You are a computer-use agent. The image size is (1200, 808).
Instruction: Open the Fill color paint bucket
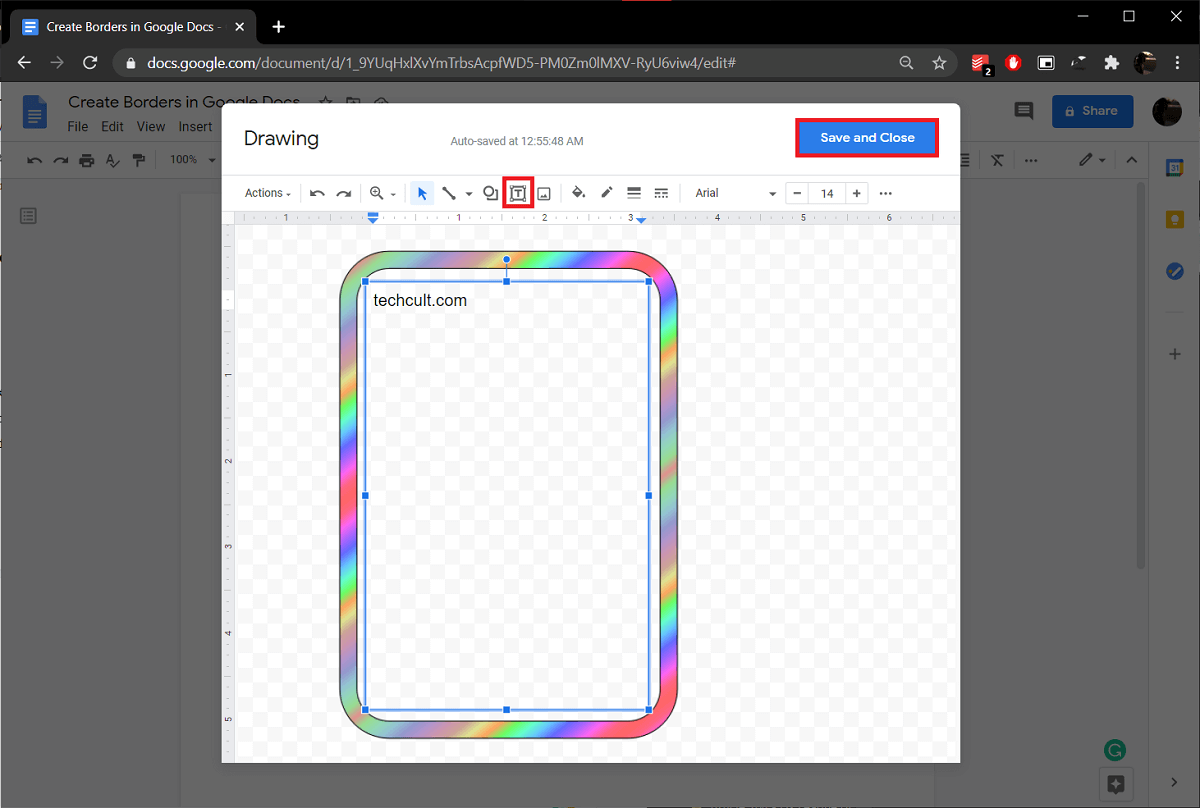[x=578, y=193]
